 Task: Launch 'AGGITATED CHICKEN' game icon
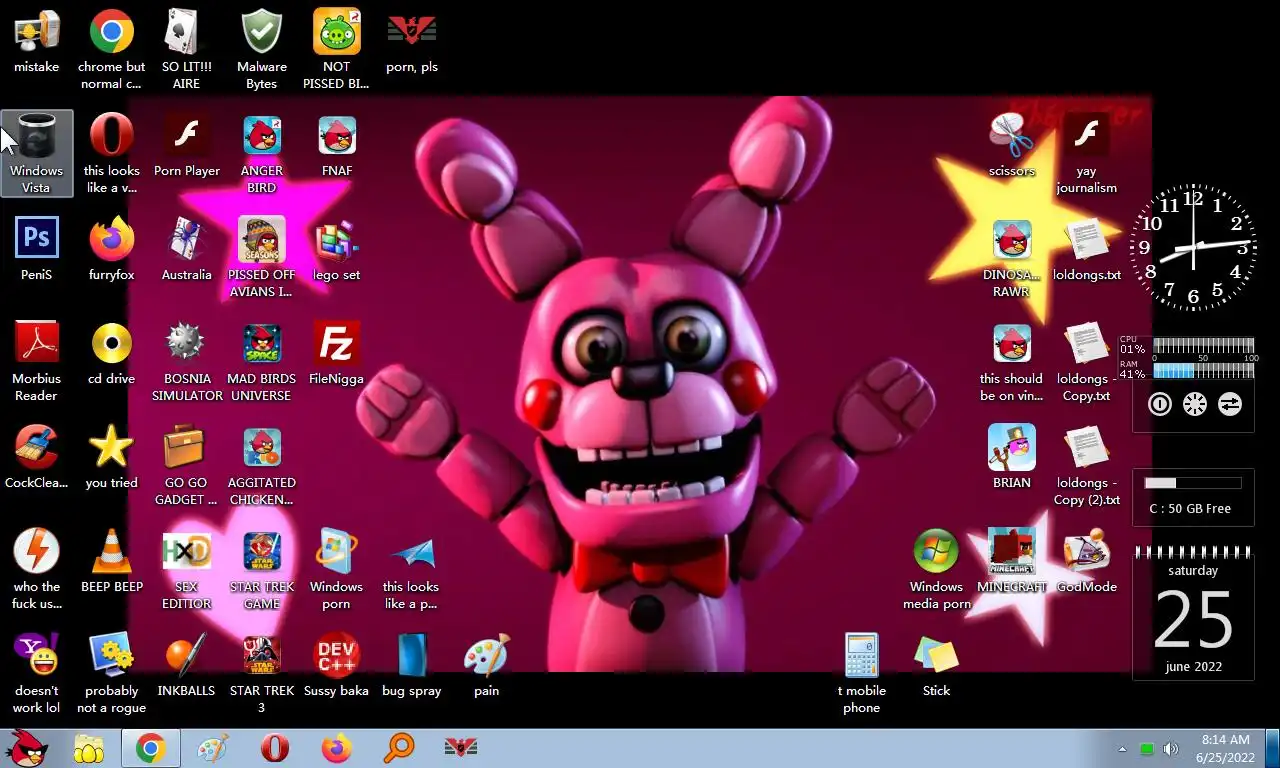[261, 465]
